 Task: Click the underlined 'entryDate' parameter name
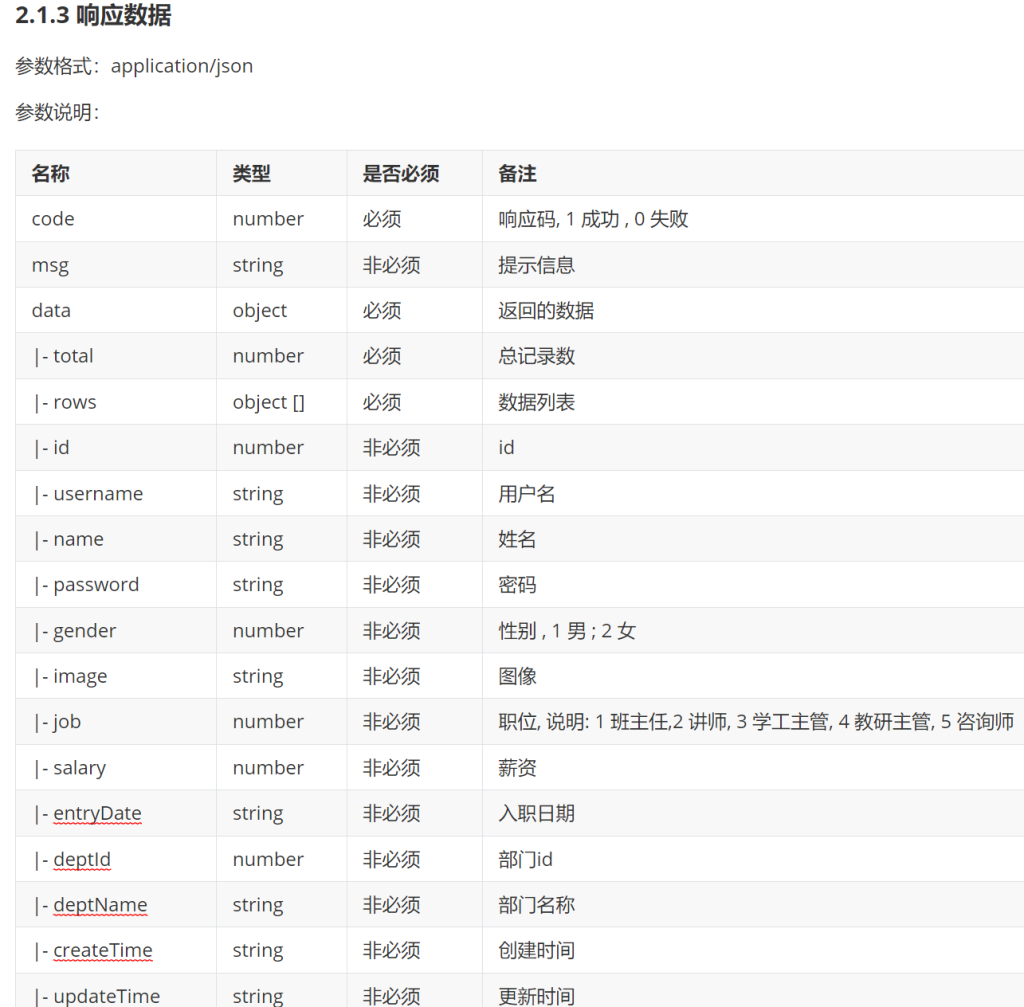pos(97,813)
